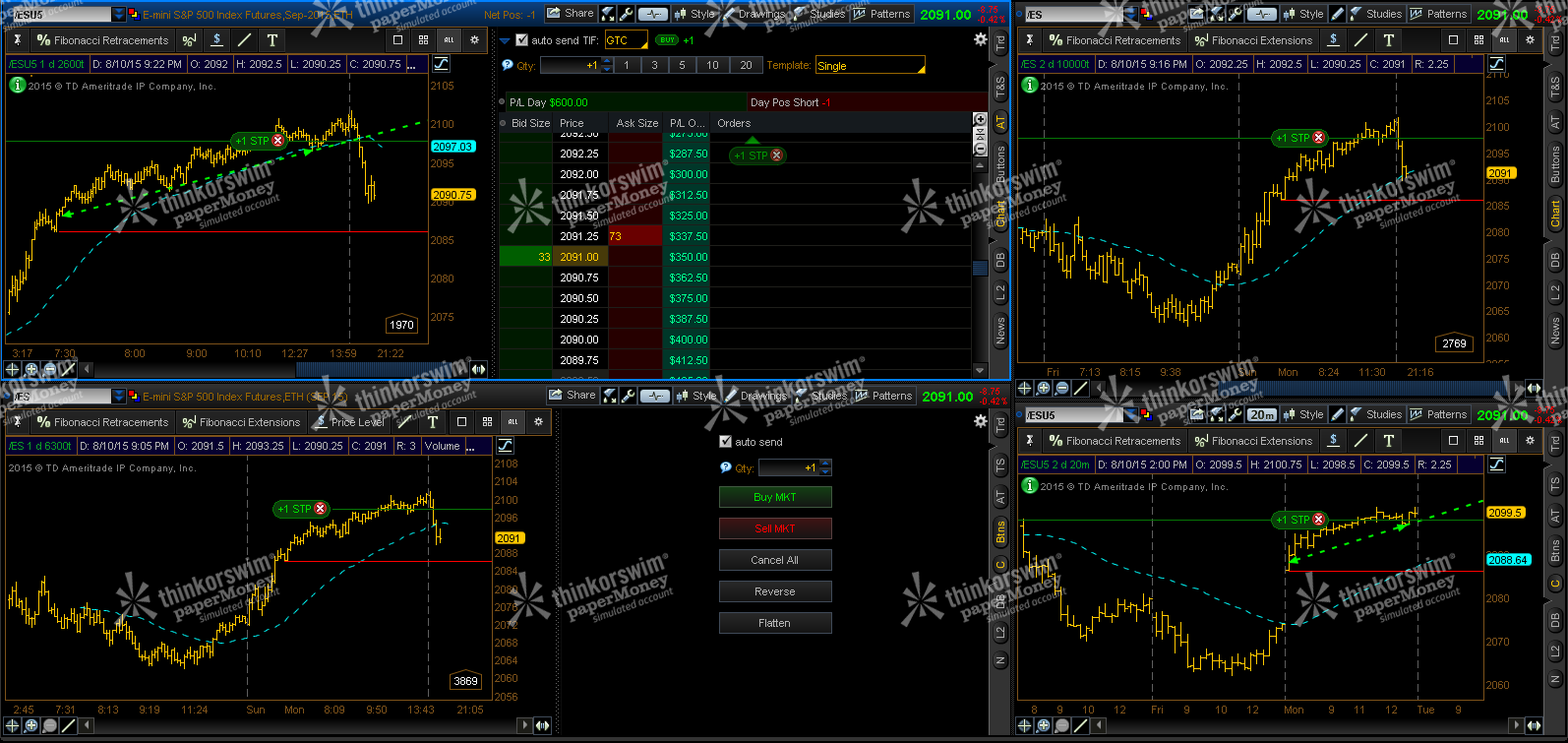Select Fibonacci Extensions tool in top-right chart

(1253, 40)
